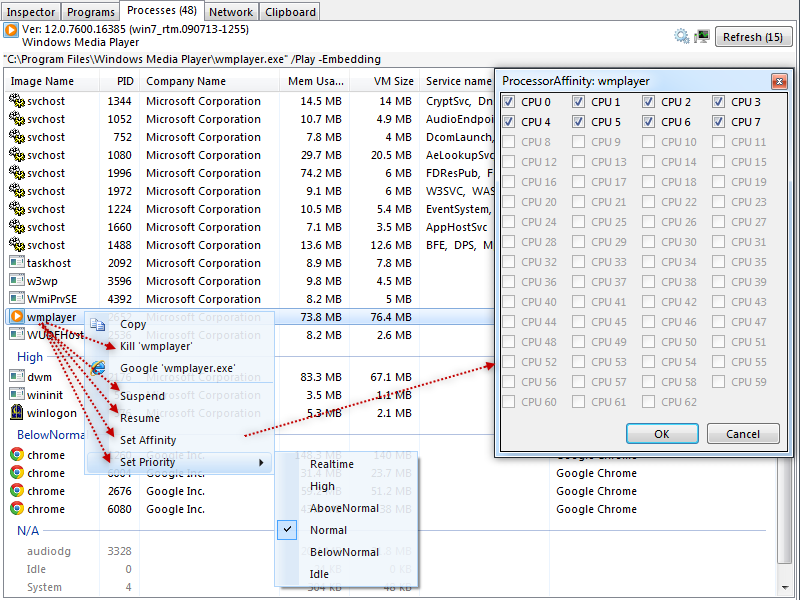Click OK in ProcessorAffinity dialog

(x=662, y=434)
